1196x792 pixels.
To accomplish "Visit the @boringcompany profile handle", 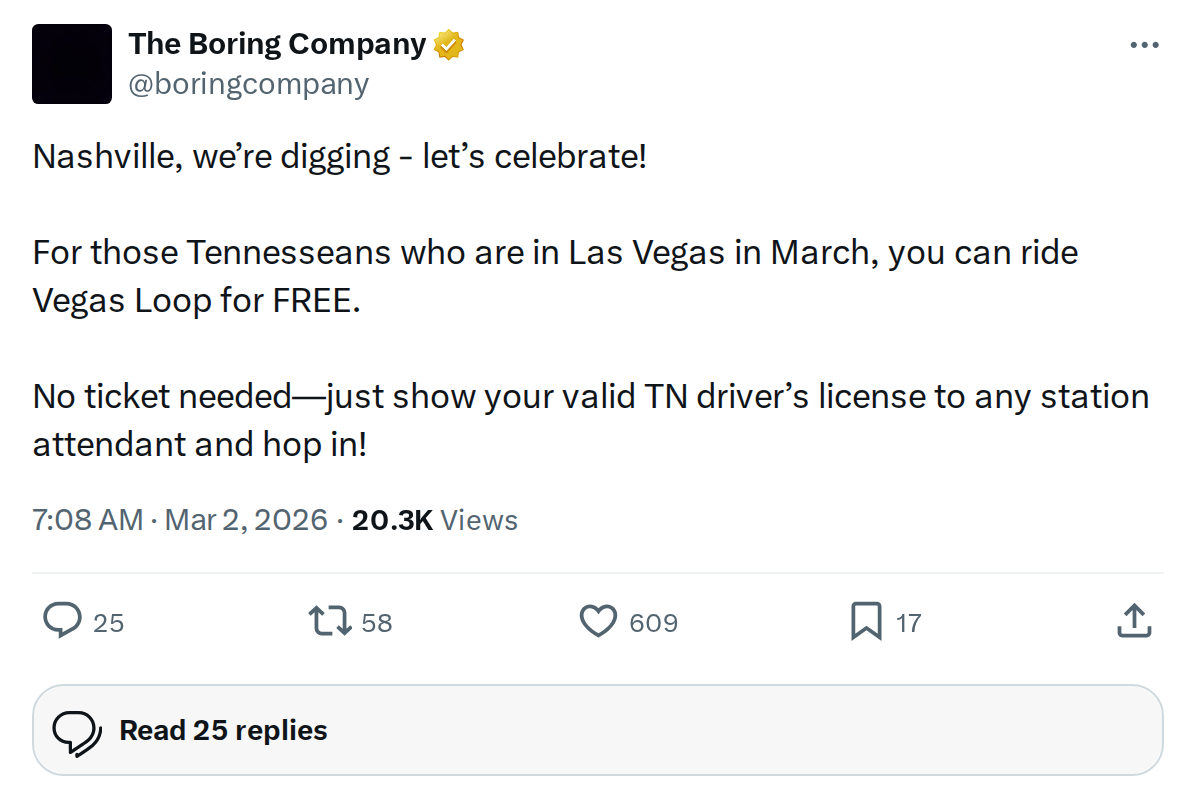I will (x=249, y=84).
